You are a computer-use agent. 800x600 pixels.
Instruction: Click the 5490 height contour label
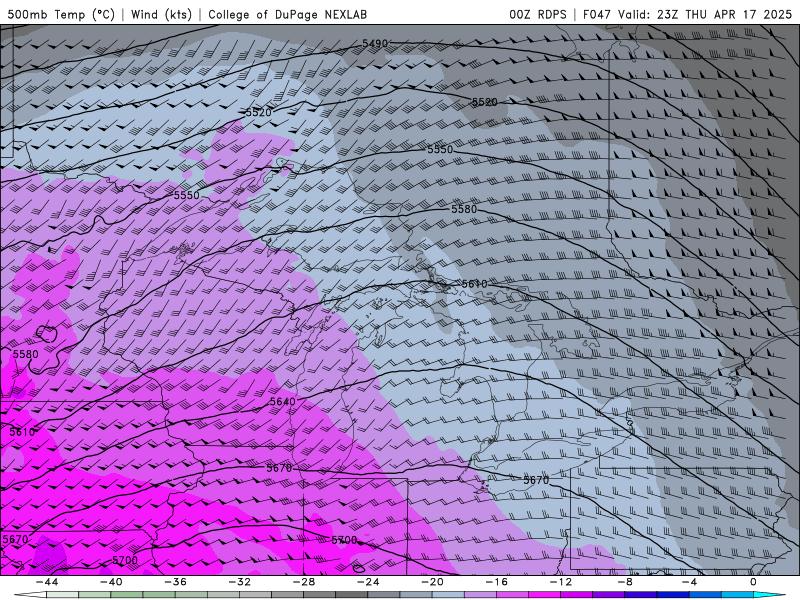point(375,44)
